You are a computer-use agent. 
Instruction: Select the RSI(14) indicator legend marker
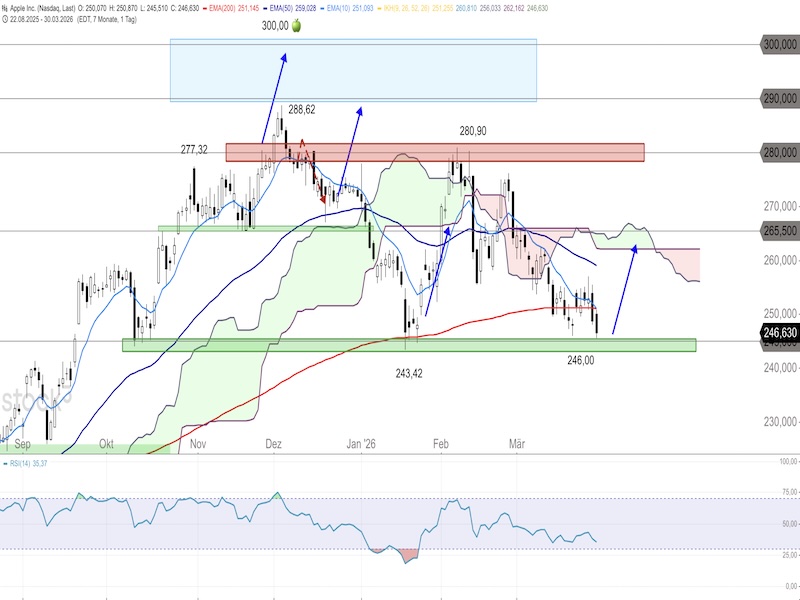[5, 464]
